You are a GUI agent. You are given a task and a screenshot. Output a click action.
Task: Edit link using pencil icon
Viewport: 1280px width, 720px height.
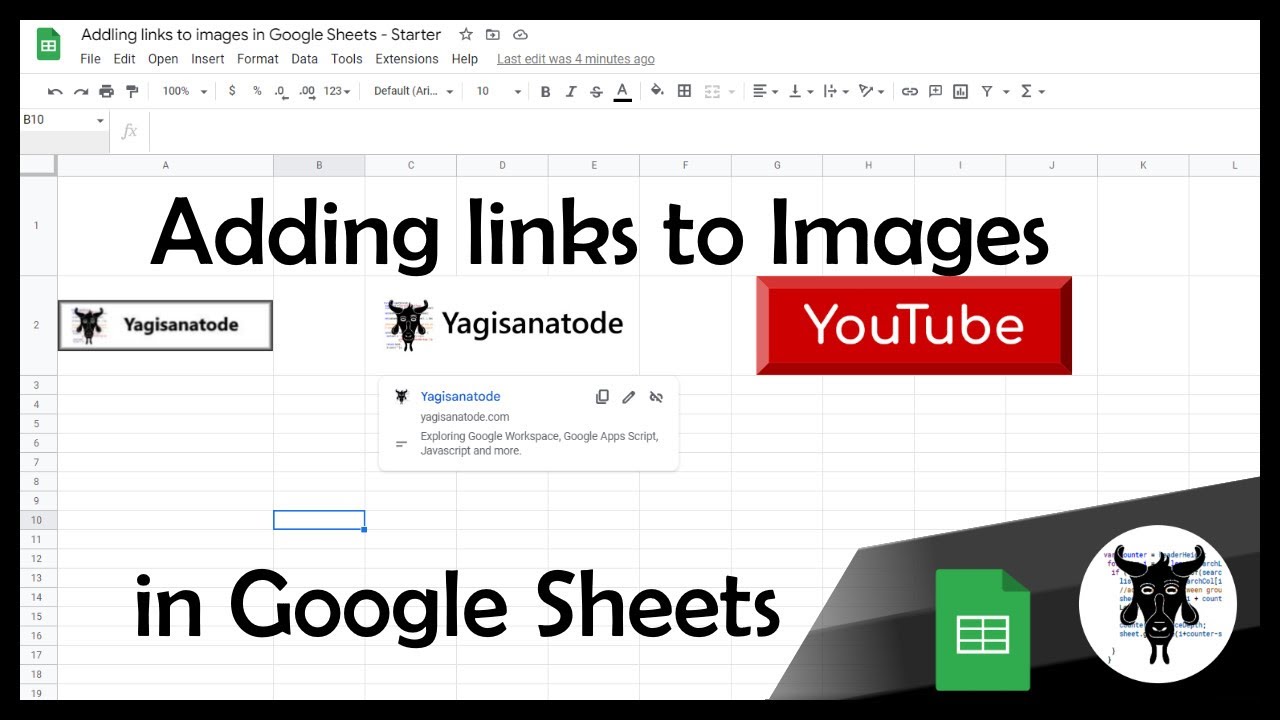[x=629, y=397]
